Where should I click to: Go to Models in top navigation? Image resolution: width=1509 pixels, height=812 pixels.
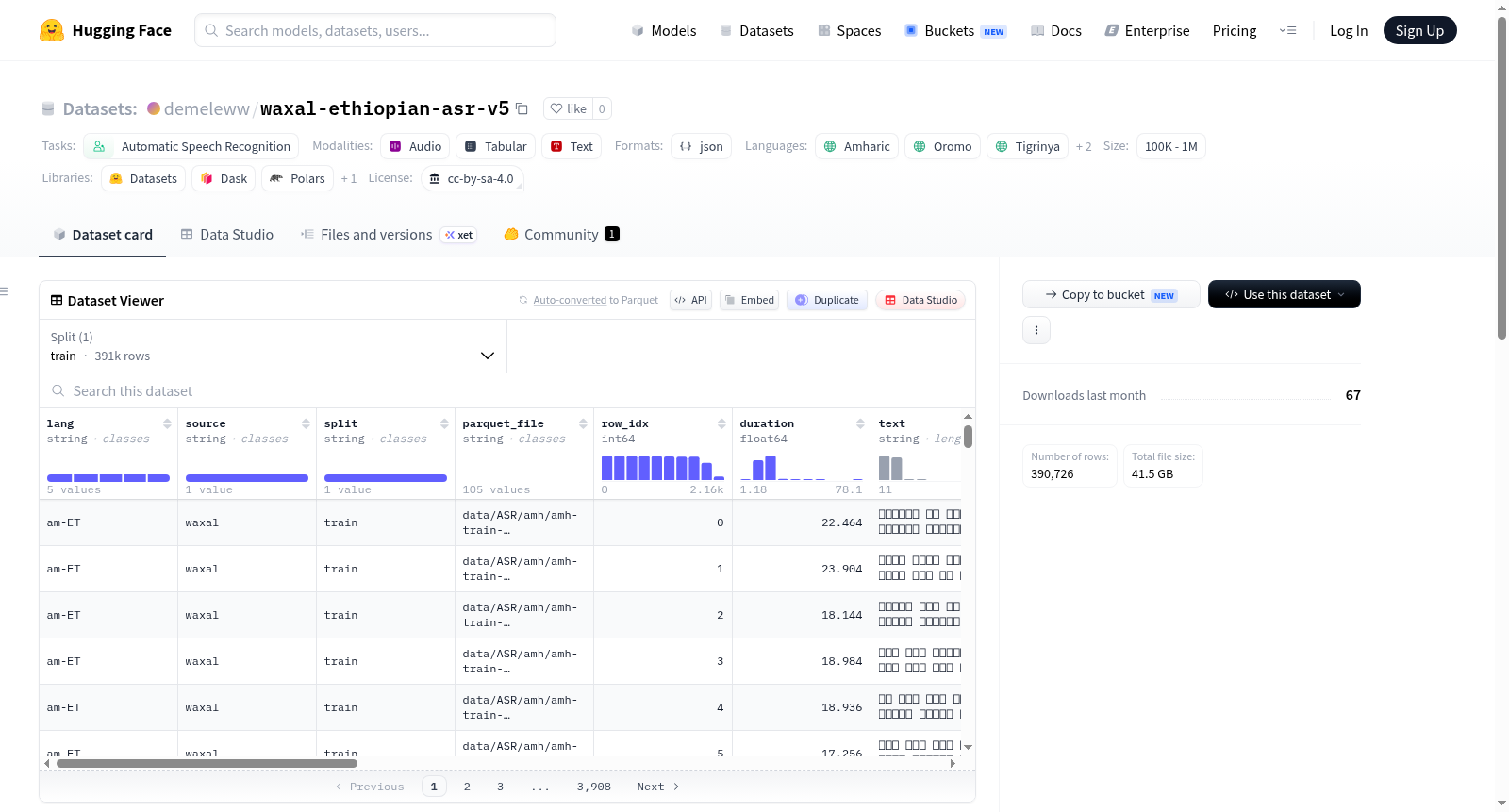[x=664, y=30]
